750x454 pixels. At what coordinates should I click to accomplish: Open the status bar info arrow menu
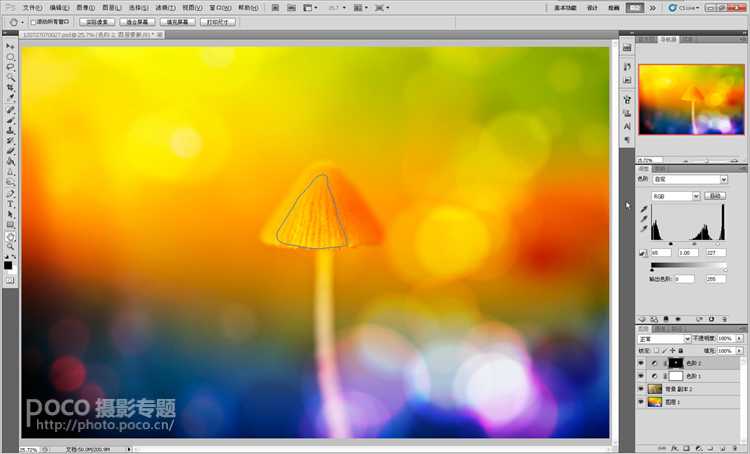(x=129, y=449)
